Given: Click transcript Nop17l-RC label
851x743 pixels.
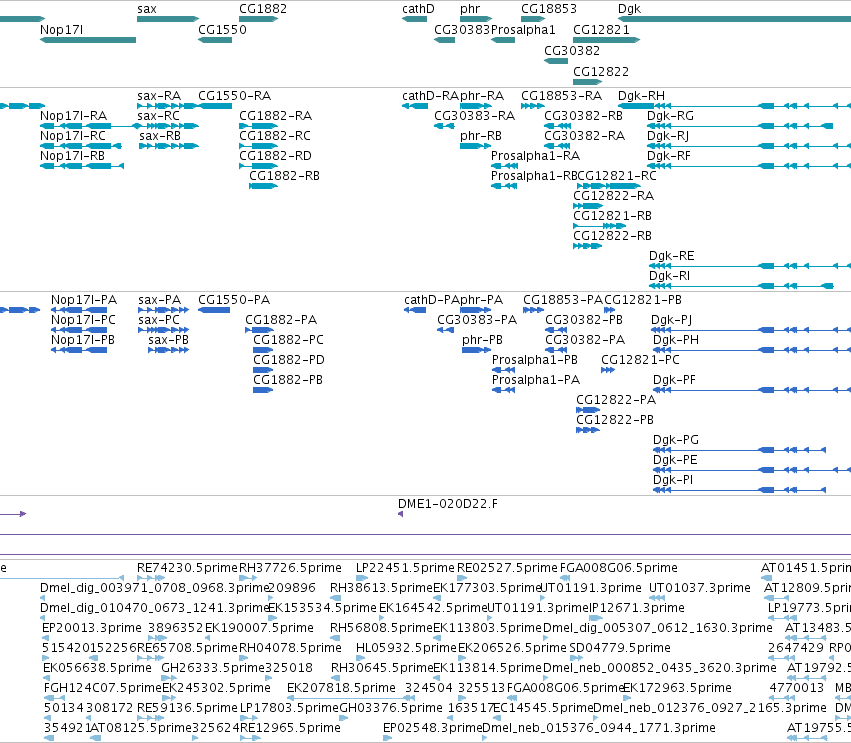Looking at the screenshot, I should [73, 136].
